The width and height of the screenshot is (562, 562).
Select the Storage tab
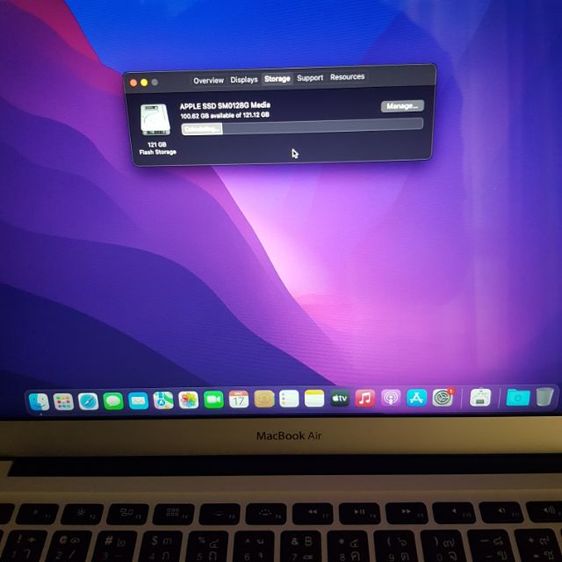tap(277, 78)
